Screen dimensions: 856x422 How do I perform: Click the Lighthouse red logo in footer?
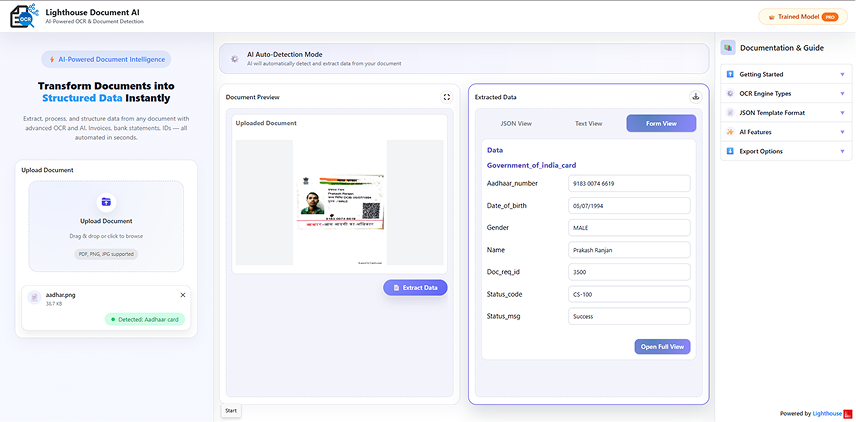[848, 414]
